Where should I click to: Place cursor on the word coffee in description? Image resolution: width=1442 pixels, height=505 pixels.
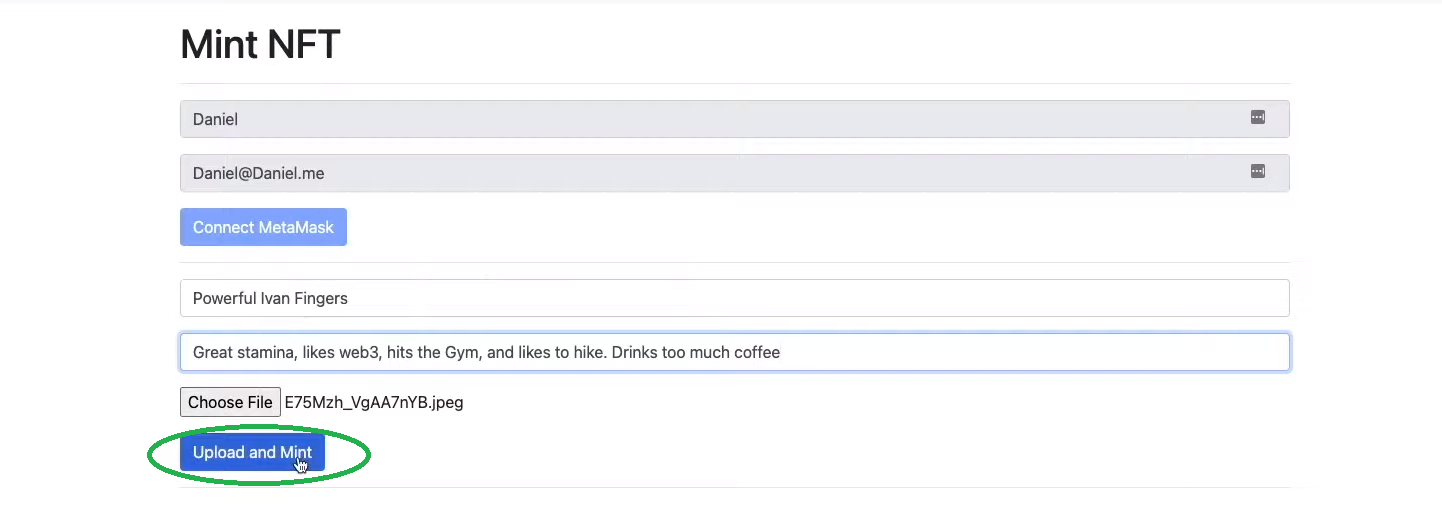tap(755, 352)
